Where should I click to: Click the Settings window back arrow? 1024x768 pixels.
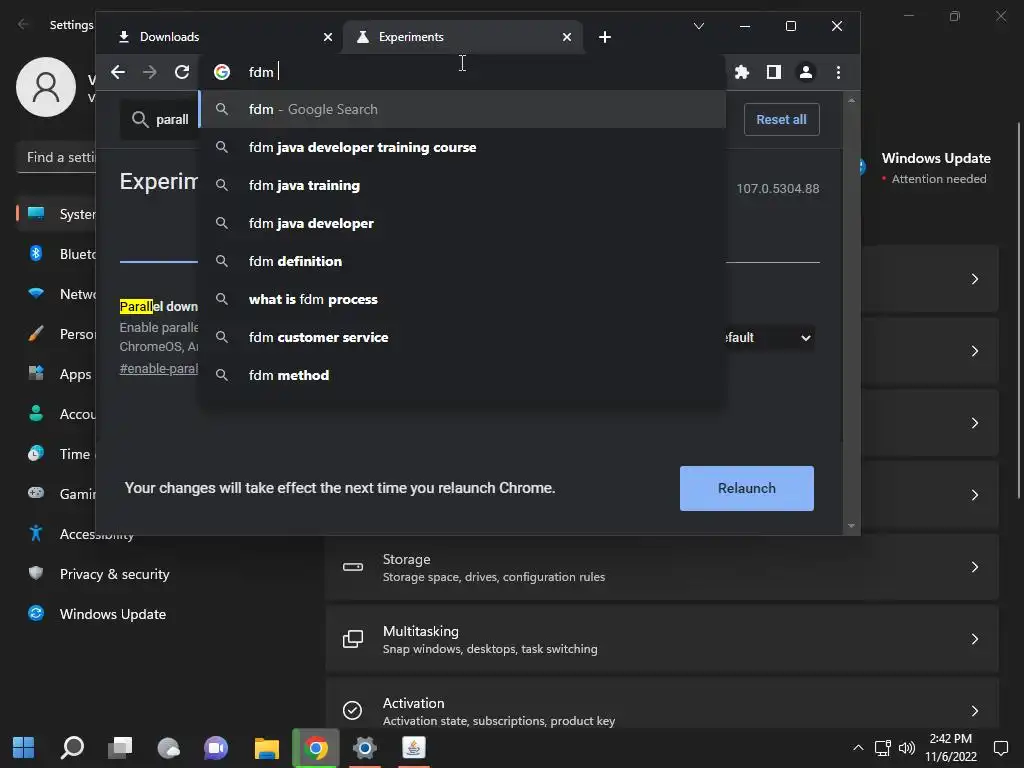point(23,25)
